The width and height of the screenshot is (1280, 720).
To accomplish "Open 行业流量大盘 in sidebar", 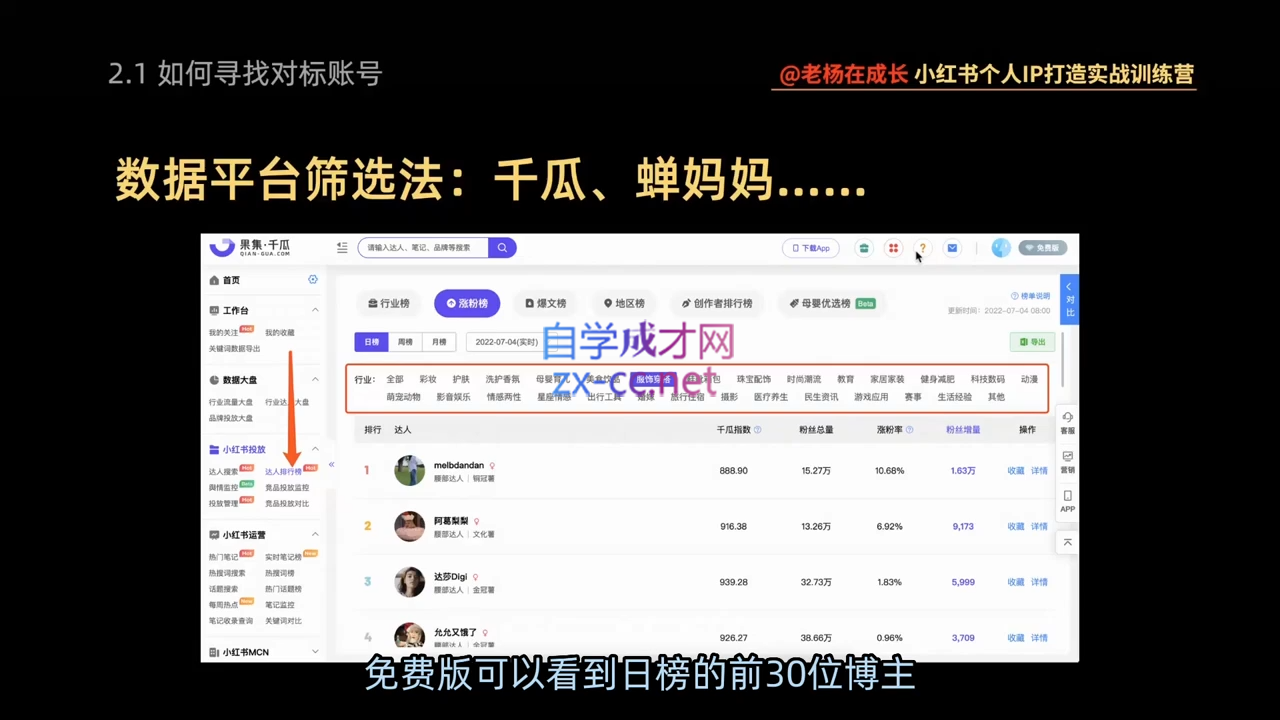I will pyautogui.click(x=231, y=402).
